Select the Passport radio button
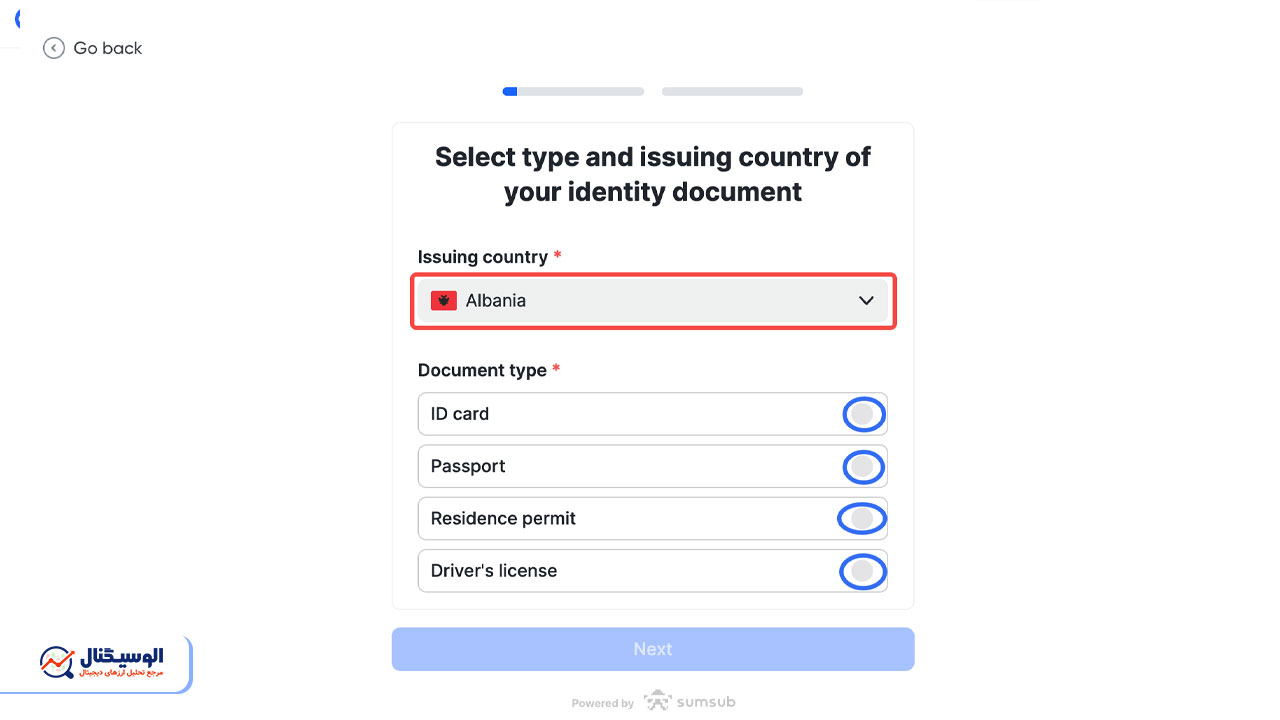The image size is (1280, 720). [863, 466]
